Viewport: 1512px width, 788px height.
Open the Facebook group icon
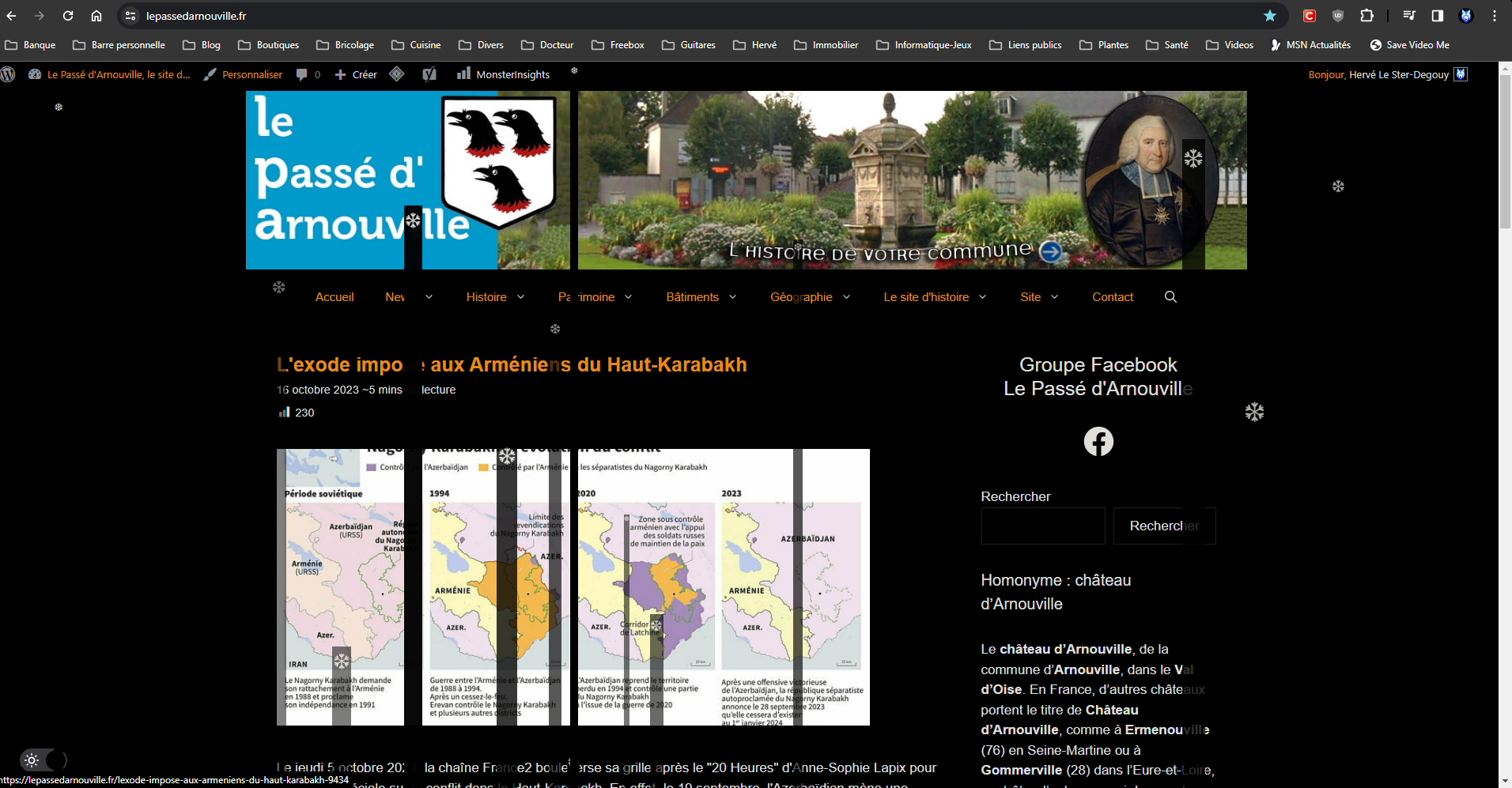pyautogui.click(x=1098, y=441)
